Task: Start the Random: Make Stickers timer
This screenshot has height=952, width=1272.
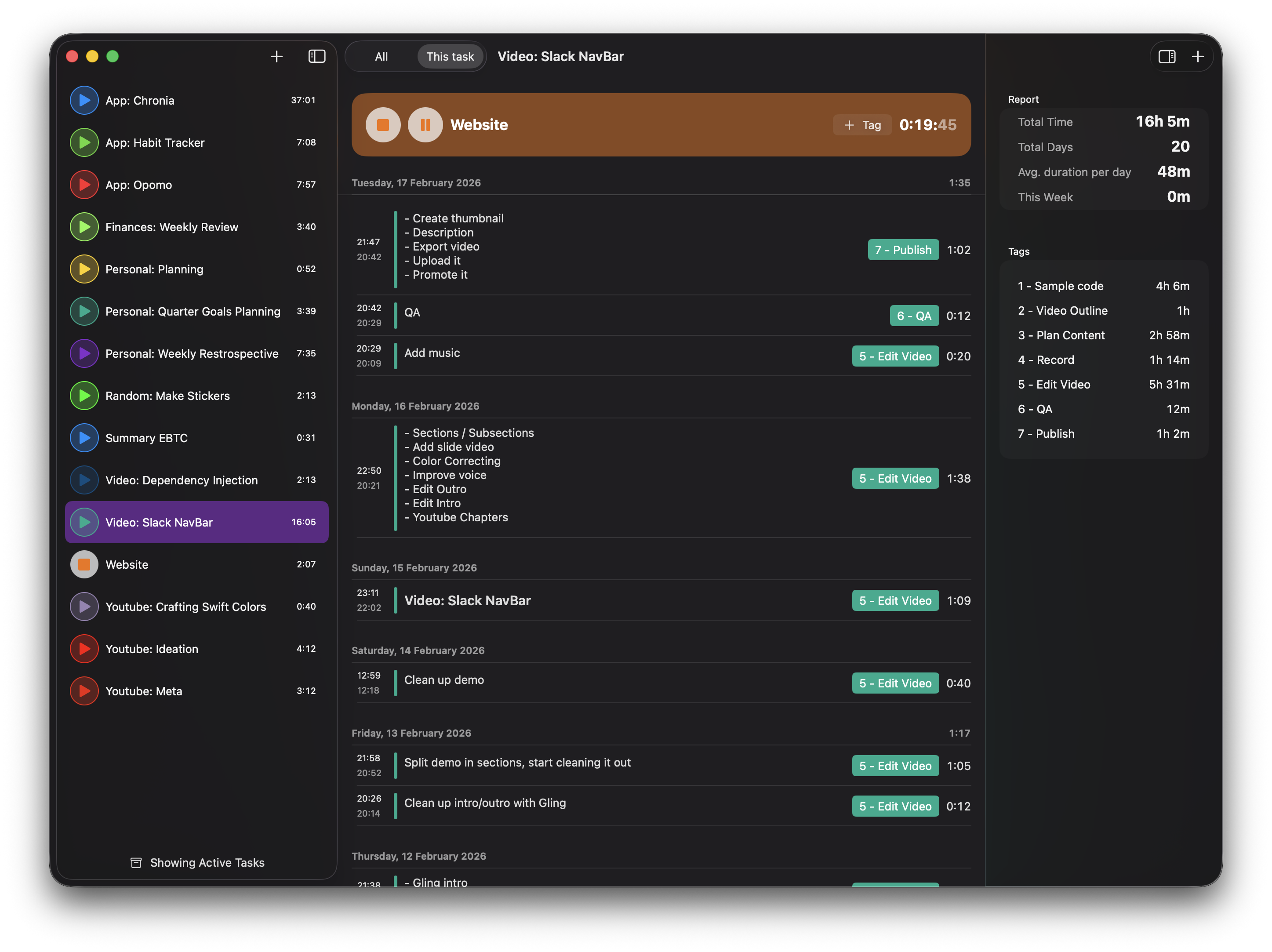Action: (84, 396)
